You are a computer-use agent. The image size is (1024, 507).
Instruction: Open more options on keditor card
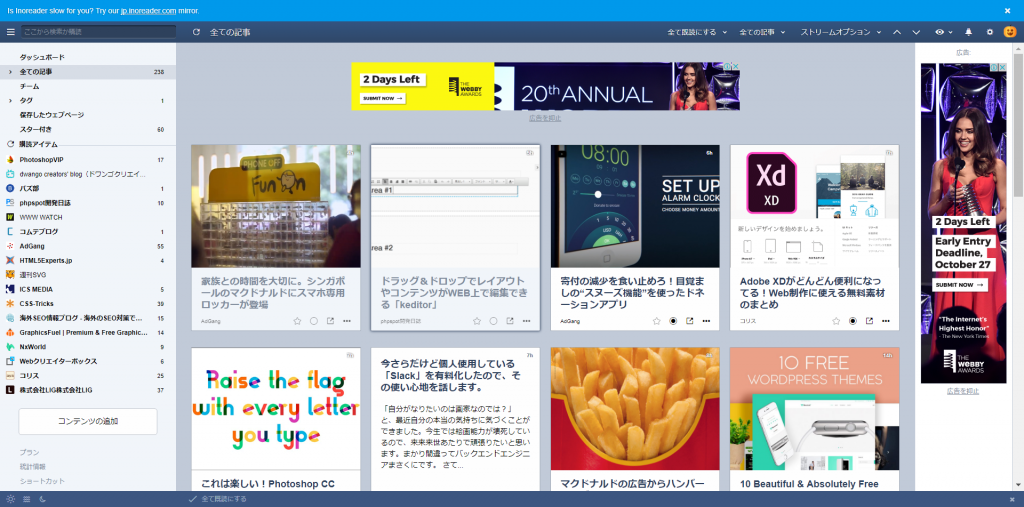coord(526,321)
